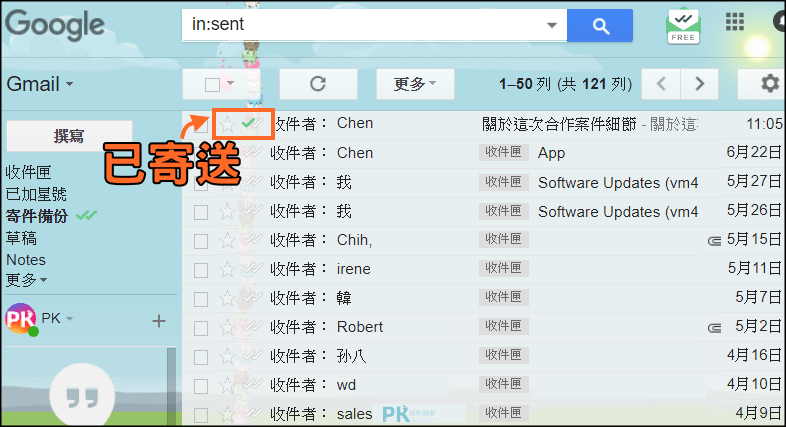Click the blue search magnifier button
The height and width of the screenshot is (427, 786).
click(x=600, y=25)
